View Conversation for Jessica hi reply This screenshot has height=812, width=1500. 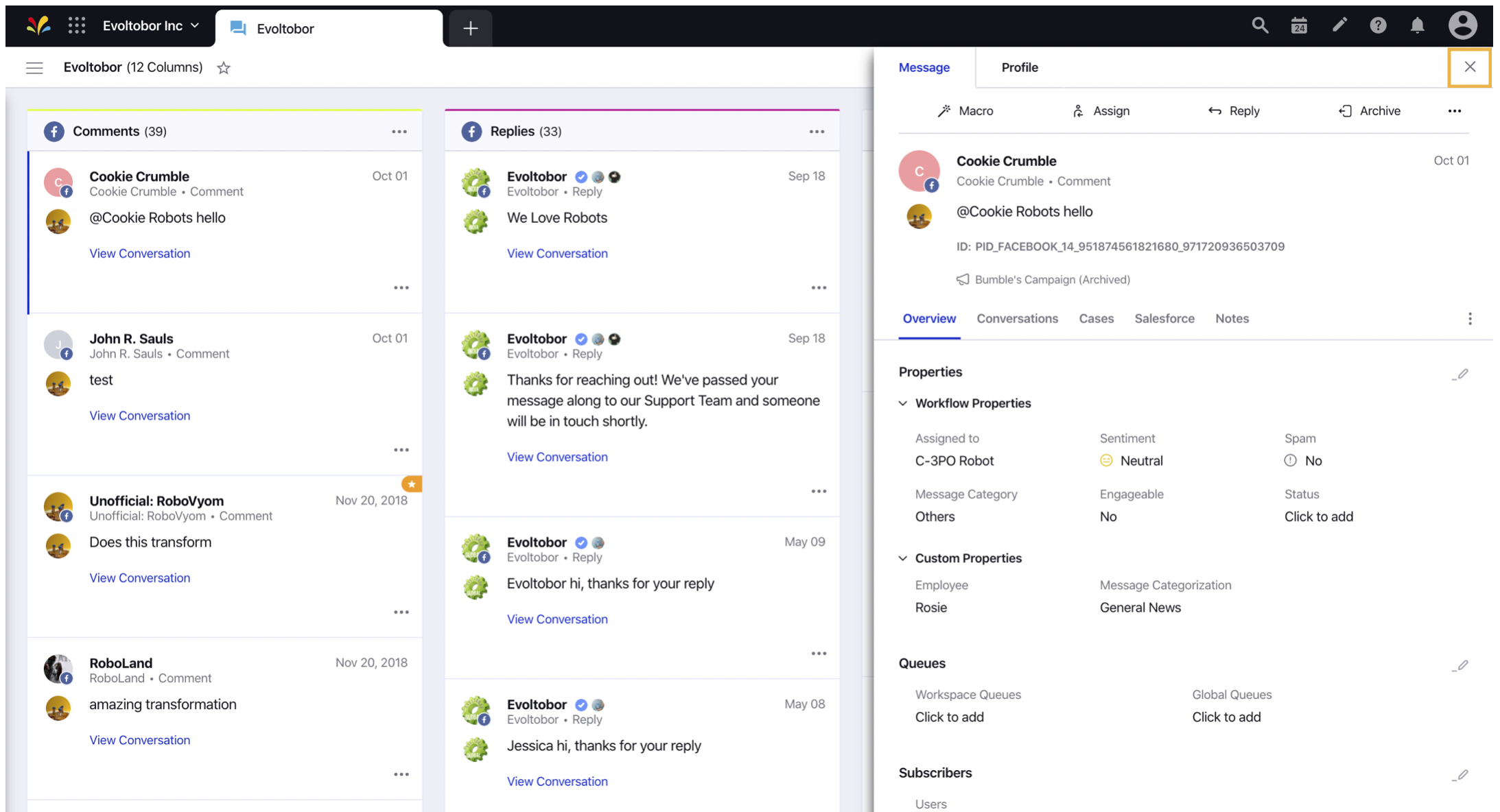[557, 781]
